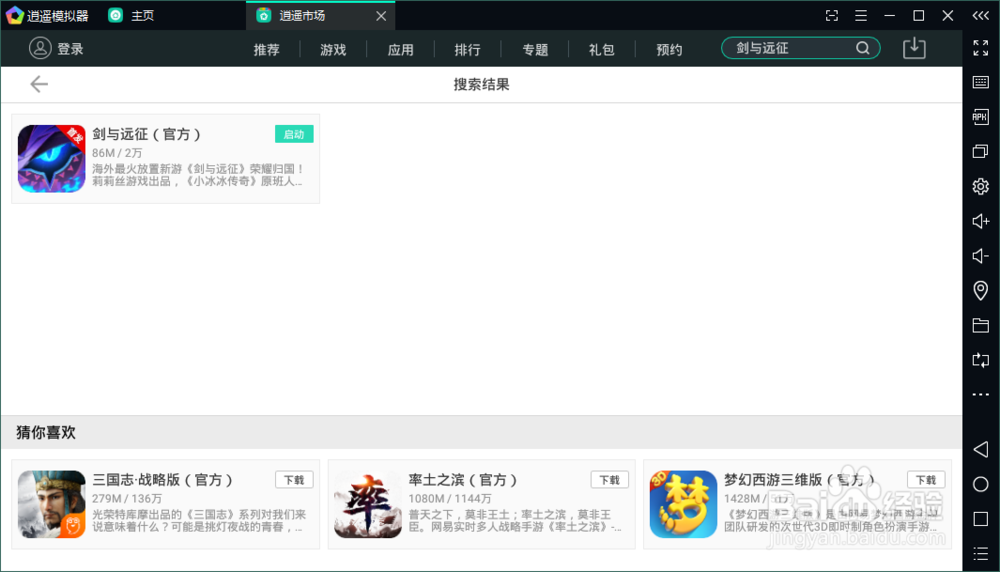Viewport: 1000px width, 572px height.
Task: Tap the Android back triangle button
Action: click(x=980, y=449)
